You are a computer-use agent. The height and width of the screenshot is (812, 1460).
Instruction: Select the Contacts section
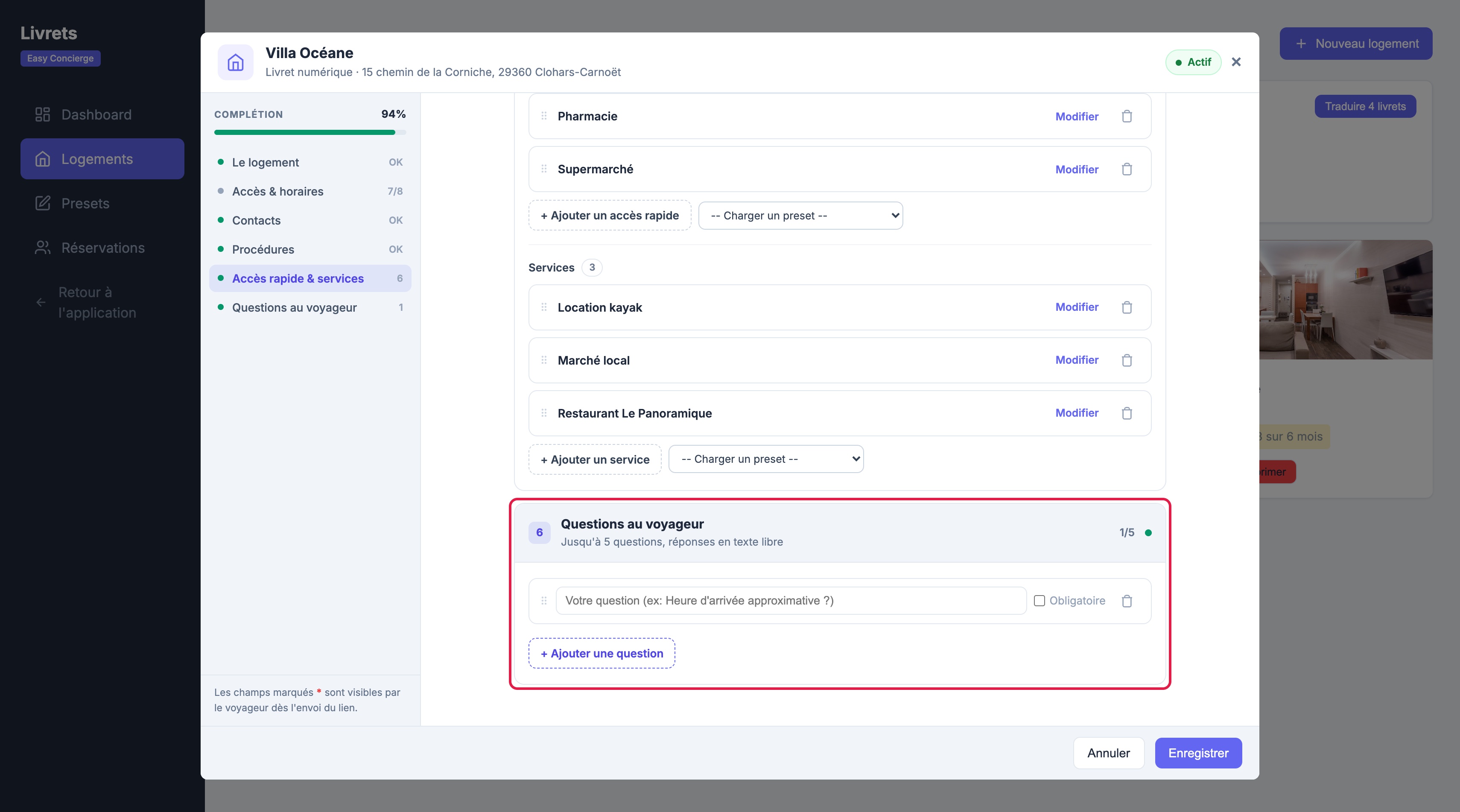pyautogui.click(x=310, y=220)
